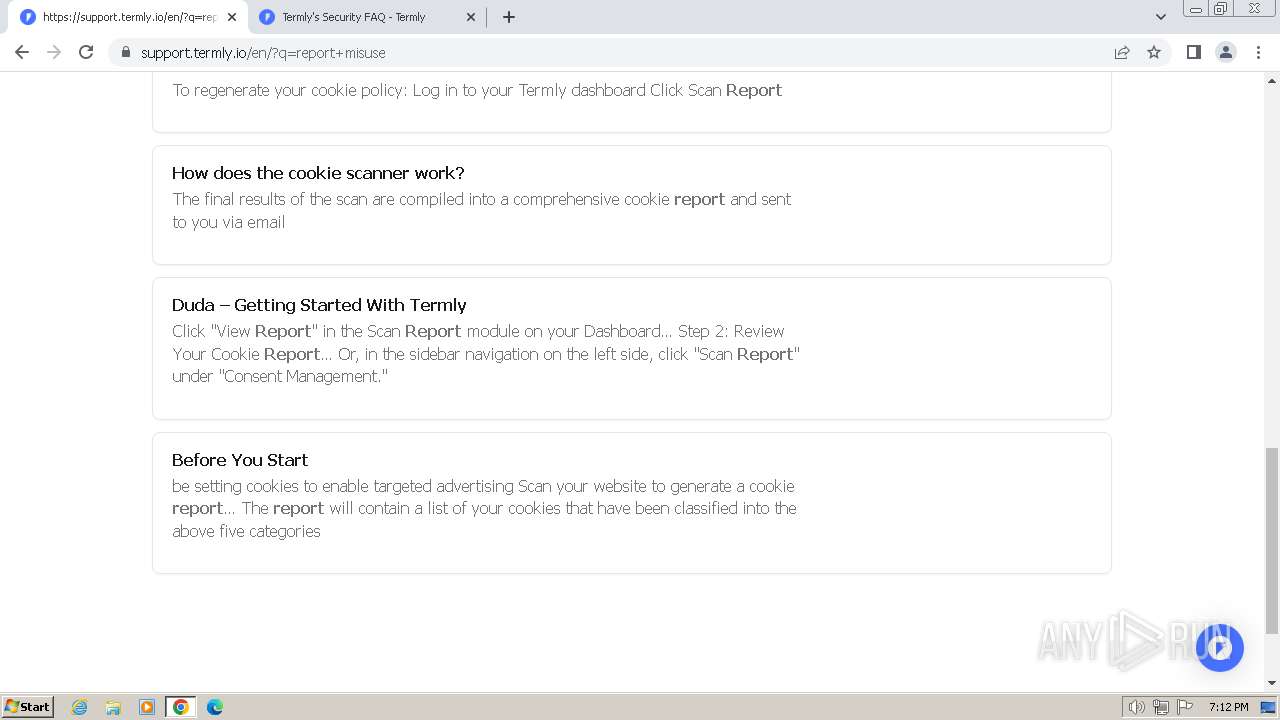The image size is (1280, 720).
Task: Click the 7:12 PM system clock
Action: click(x=1228, y=707)
